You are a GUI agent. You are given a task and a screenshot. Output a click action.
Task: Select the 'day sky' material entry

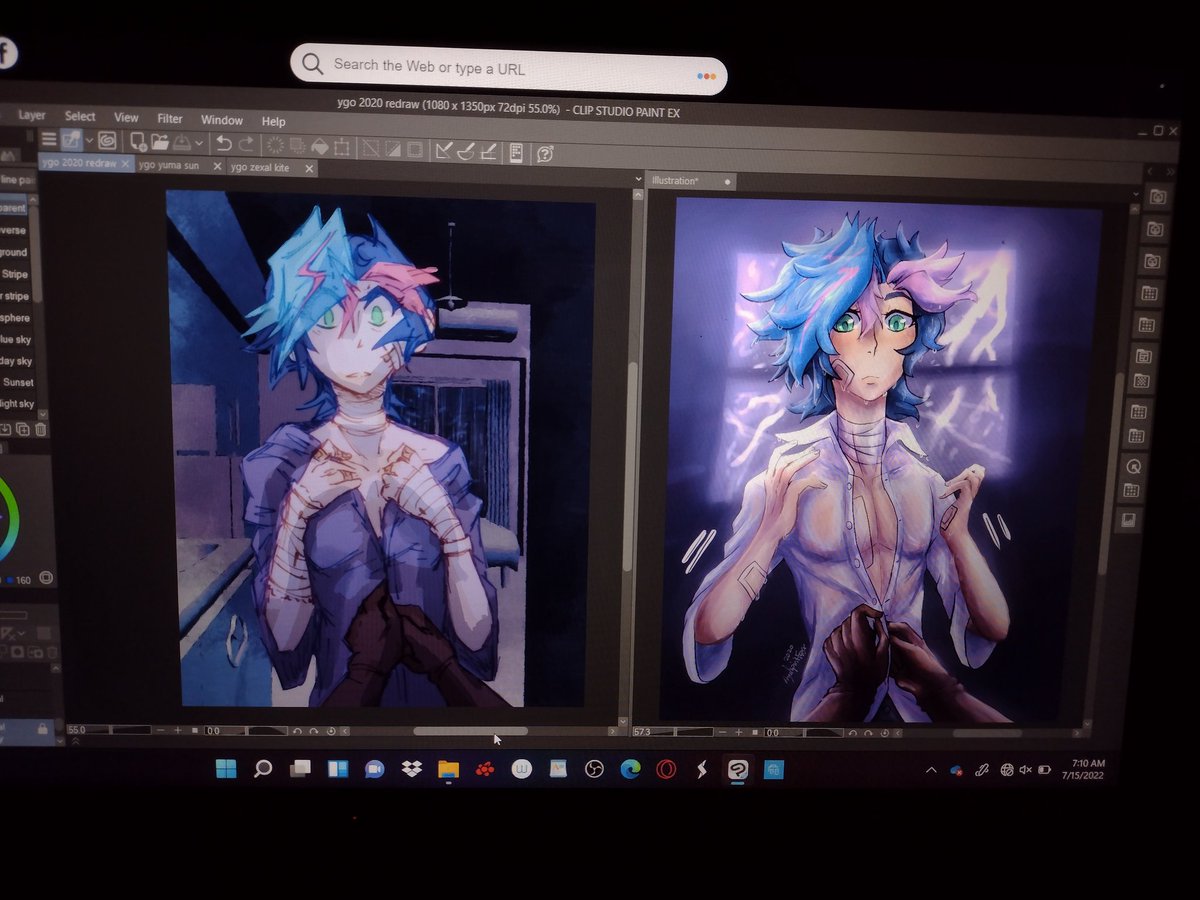coord(16,361)
